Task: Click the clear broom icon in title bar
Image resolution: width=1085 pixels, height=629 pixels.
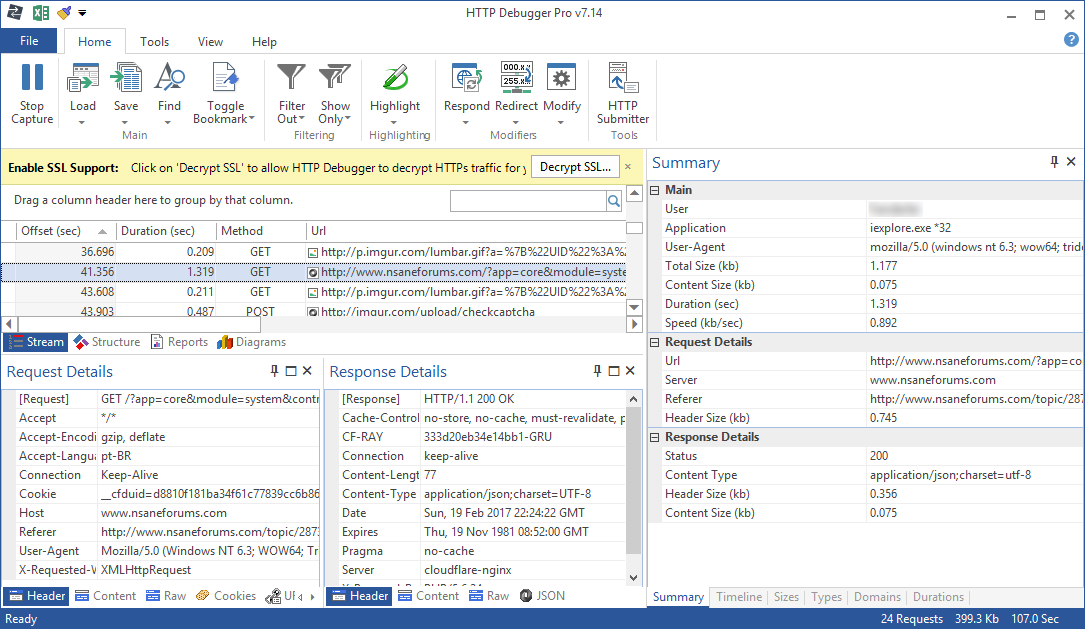Action: (x=64, y=12)
